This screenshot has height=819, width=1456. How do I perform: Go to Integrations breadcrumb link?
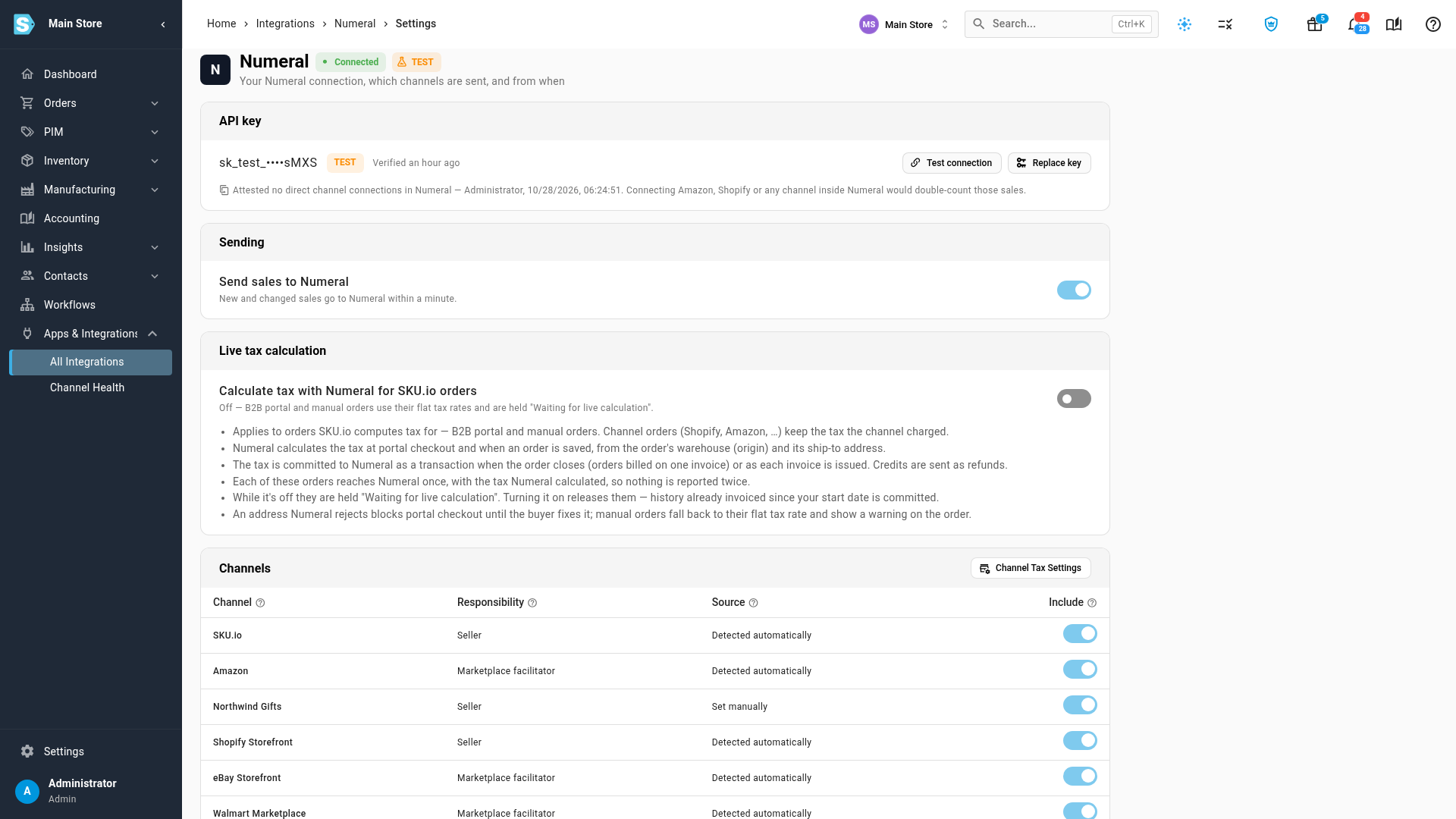point(285,24)
